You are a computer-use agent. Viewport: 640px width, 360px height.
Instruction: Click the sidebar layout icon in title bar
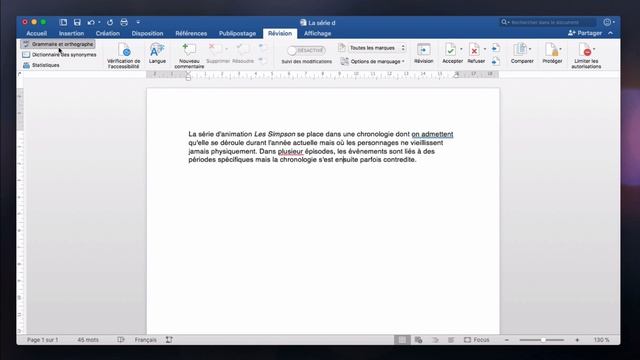pyautogui.click(x=63, y=22)
